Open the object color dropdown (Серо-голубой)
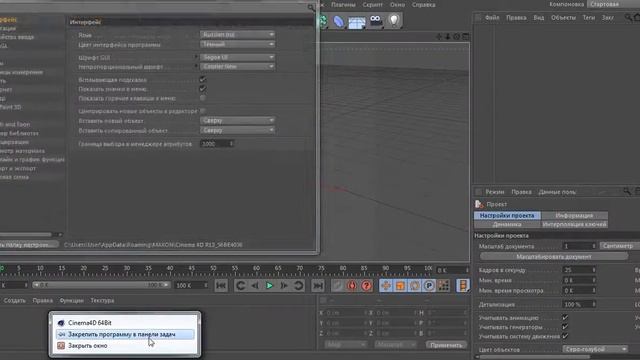 tap(595, 349)
